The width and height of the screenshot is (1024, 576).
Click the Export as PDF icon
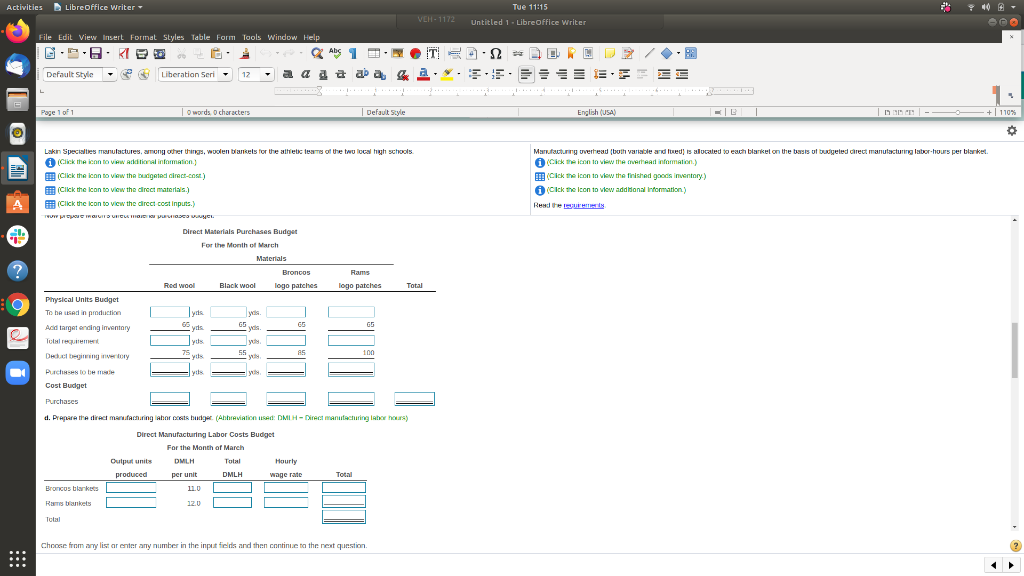(123, 54)
